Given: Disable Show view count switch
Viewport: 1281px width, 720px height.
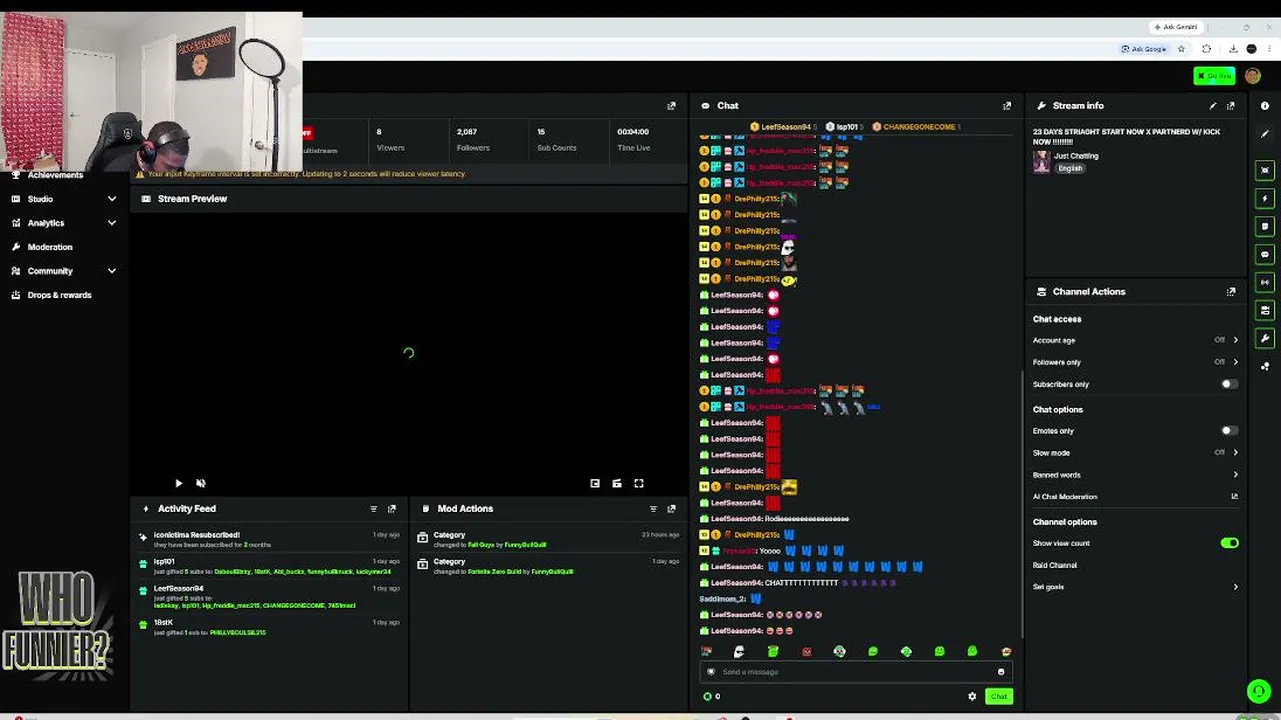Looking at the screenshot, I should coord(1230,543).
